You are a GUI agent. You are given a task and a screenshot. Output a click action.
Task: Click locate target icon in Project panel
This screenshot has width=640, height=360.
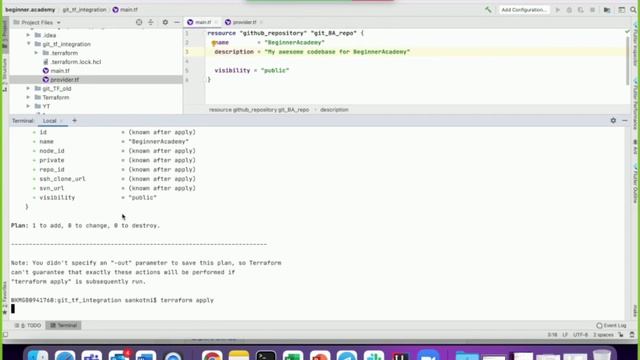pos(139,22)
